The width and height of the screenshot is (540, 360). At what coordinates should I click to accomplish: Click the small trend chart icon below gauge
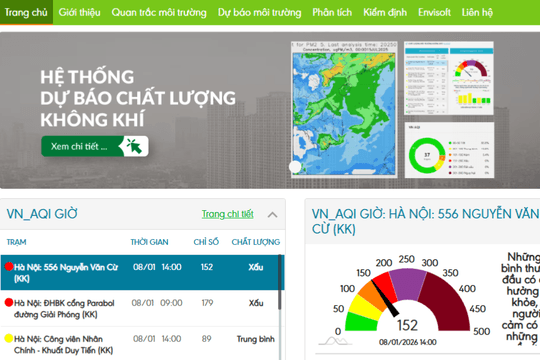(x=335, y=341)
